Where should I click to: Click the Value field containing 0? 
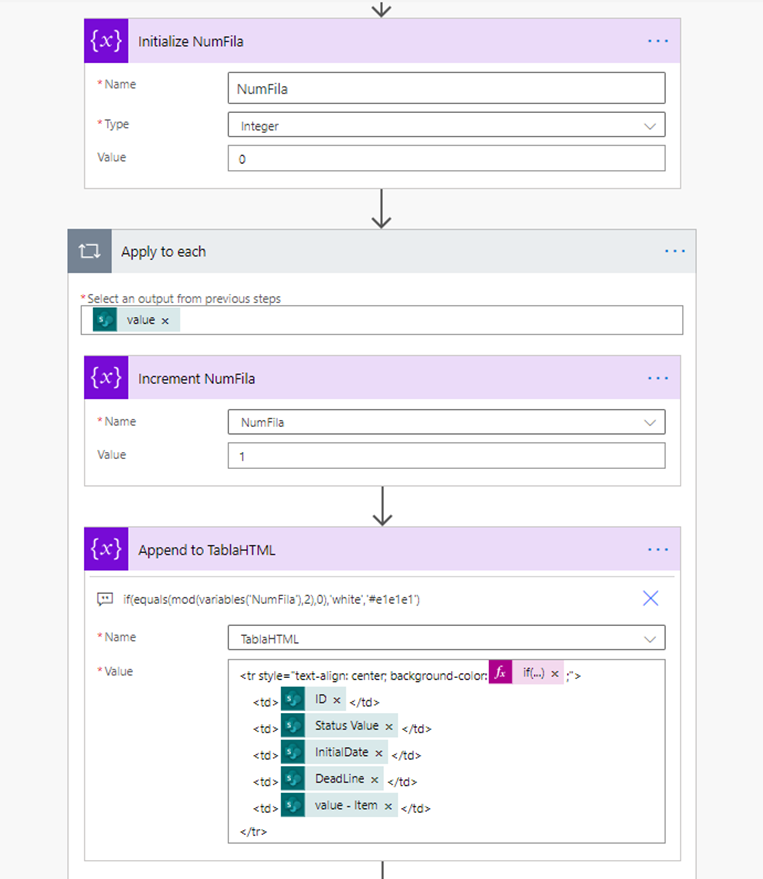click(x=446, y=157)
